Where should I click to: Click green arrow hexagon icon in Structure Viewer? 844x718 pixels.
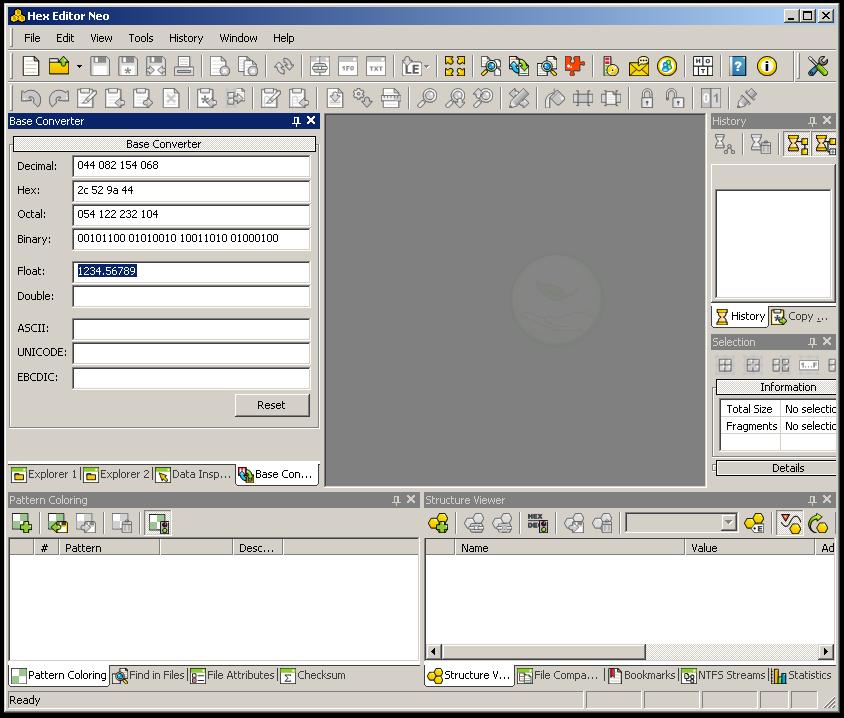(x=818, y=523)
